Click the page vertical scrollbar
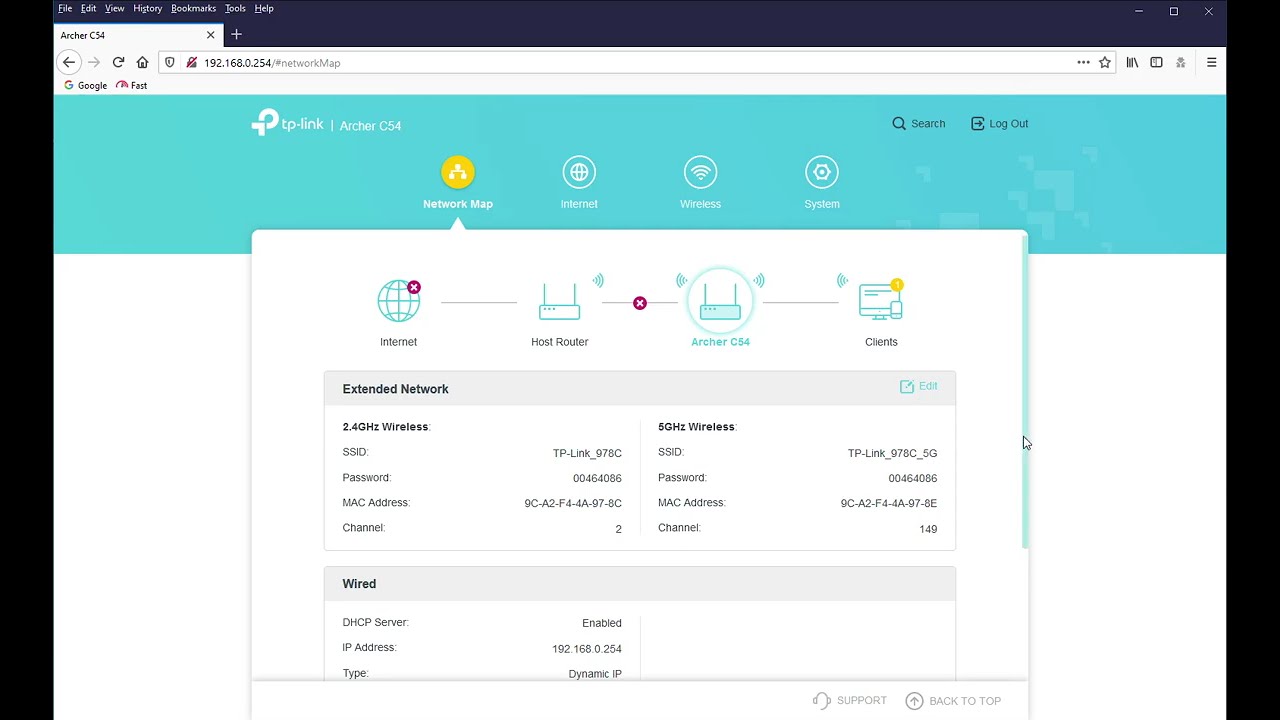 [1025, 390]
